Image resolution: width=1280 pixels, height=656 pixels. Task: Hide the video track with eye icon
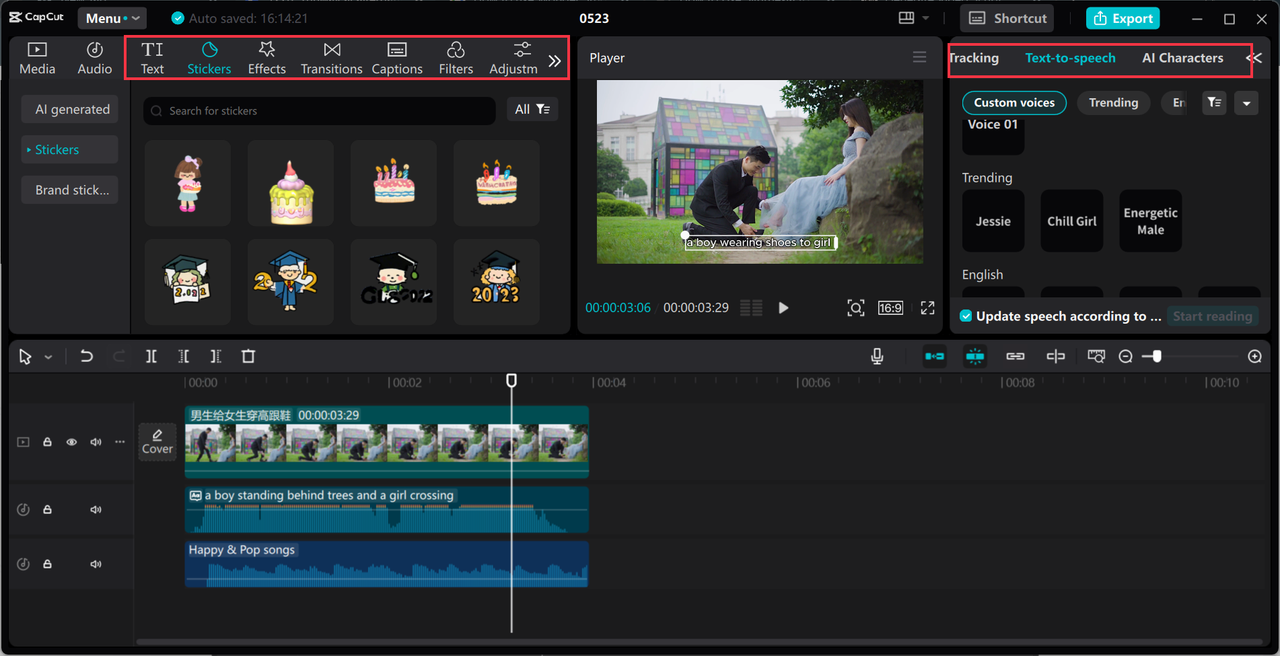(71, 442)
